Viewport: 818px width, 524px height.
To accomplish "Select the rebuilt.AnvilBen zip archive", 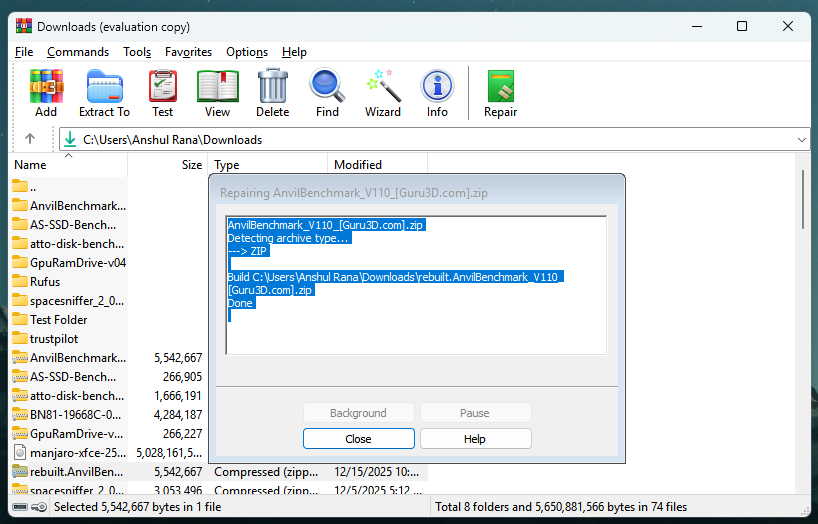I will (69, 471).
